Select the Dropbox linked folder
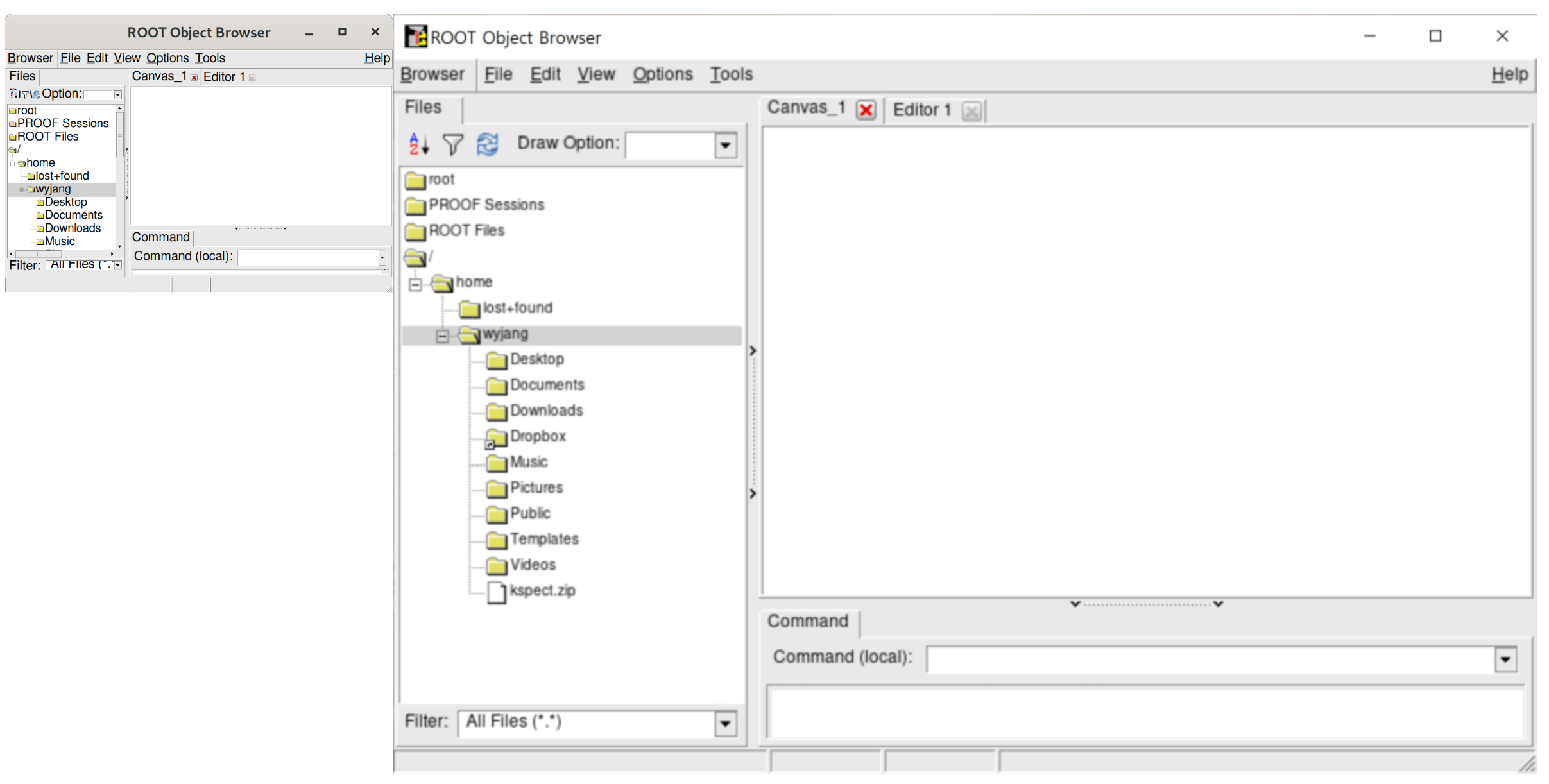The height and width of the screenshot is (784, 1549). point(537,436)
